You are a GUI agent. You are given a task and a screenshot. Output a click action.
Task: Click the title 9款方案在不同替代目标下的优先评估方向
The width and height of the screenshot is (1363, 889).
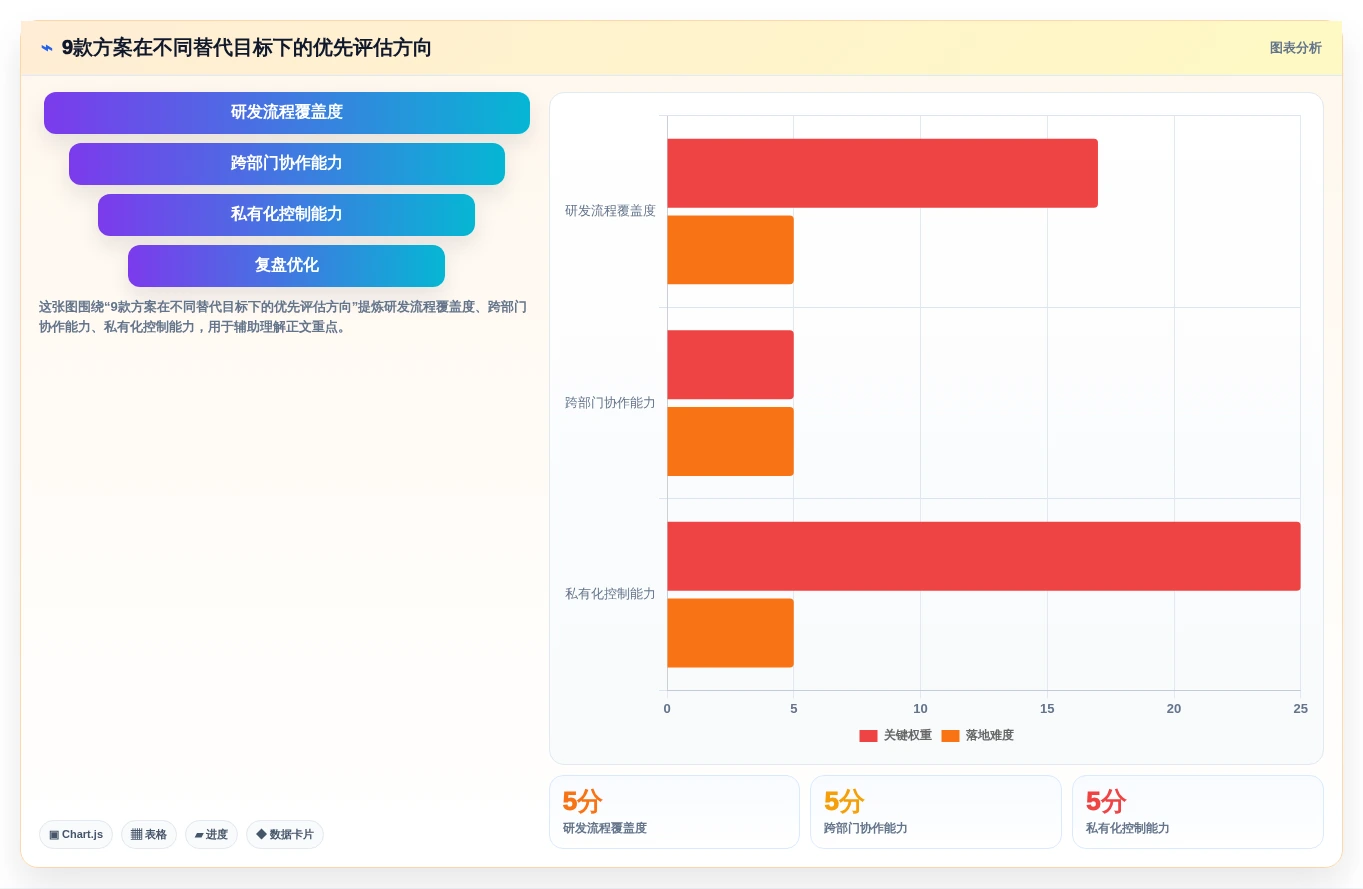pyautogui.click(x=247, y=48)
